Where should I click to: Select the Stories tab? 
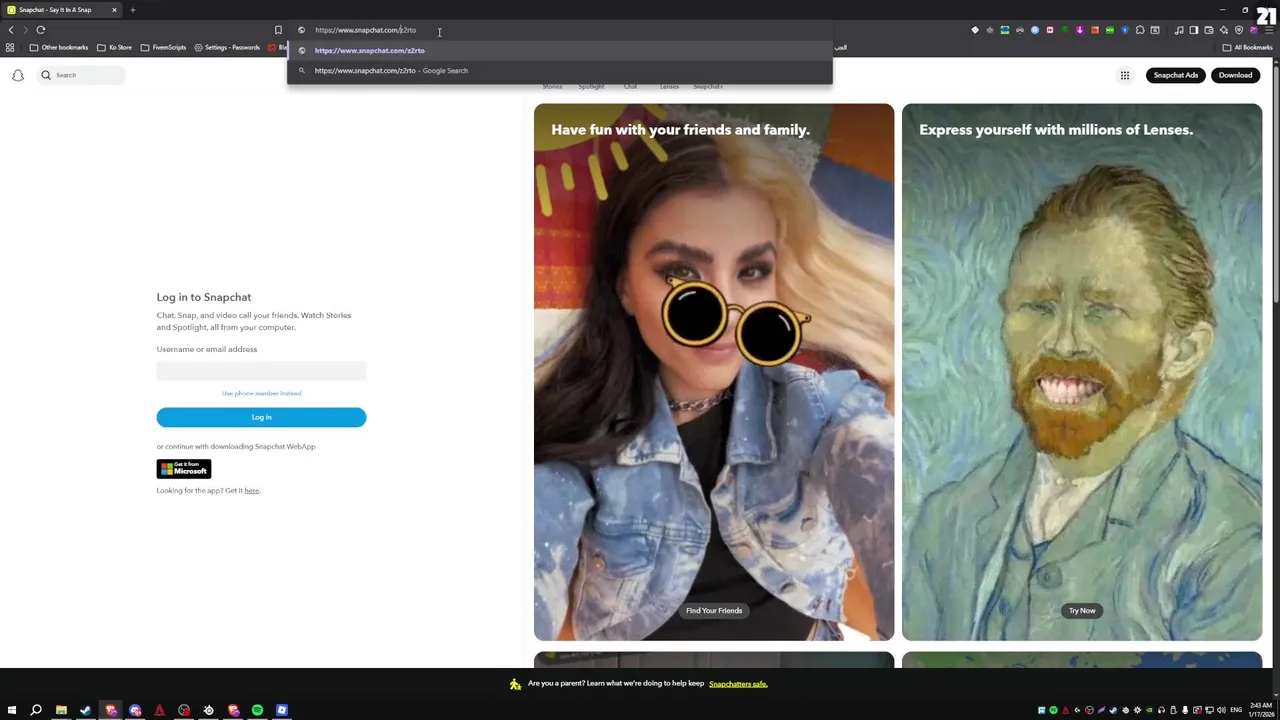coord(552,87)
